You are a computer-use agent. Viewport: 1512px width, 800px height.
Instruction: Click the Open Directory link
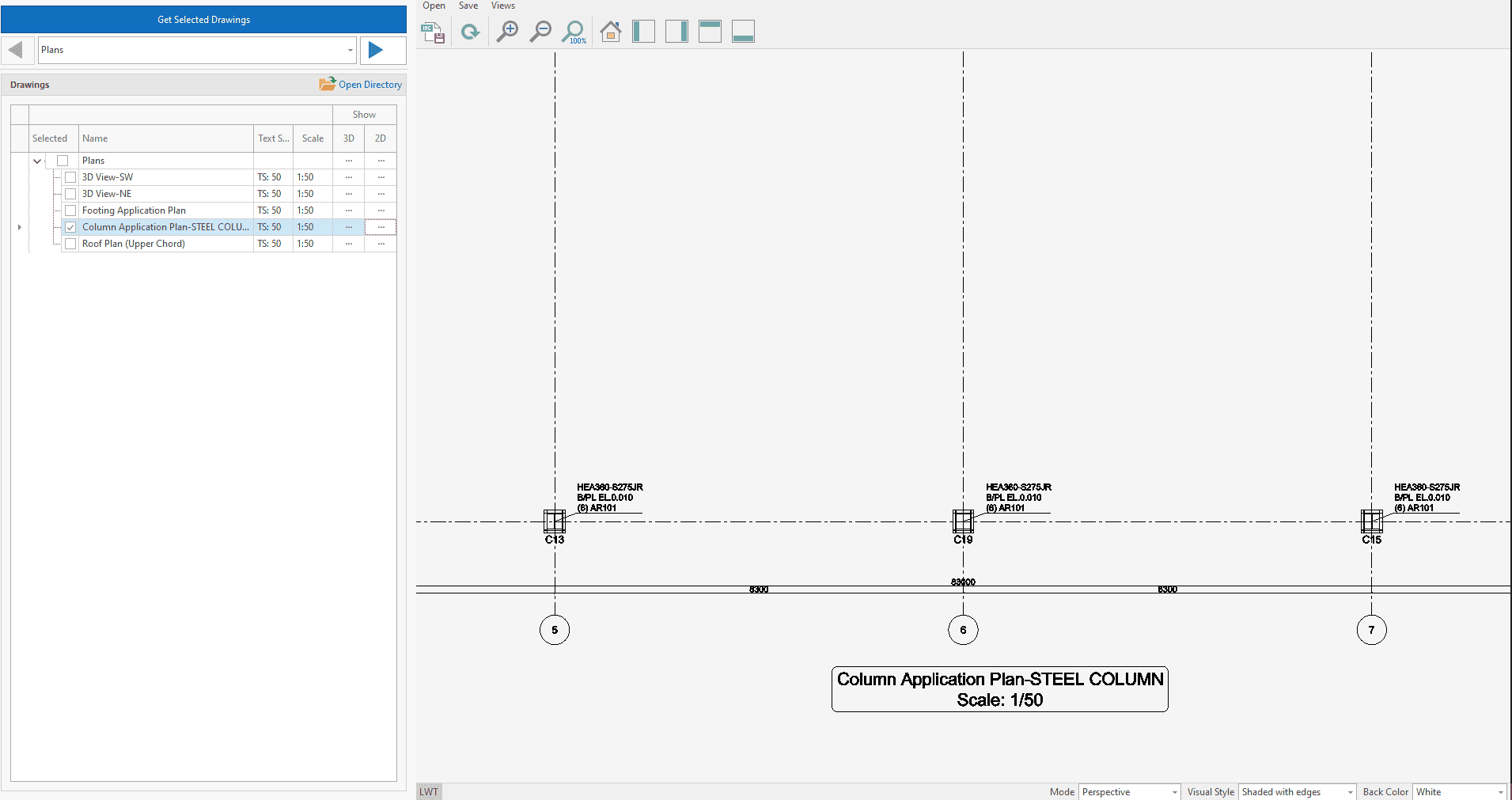click(361, 85)
